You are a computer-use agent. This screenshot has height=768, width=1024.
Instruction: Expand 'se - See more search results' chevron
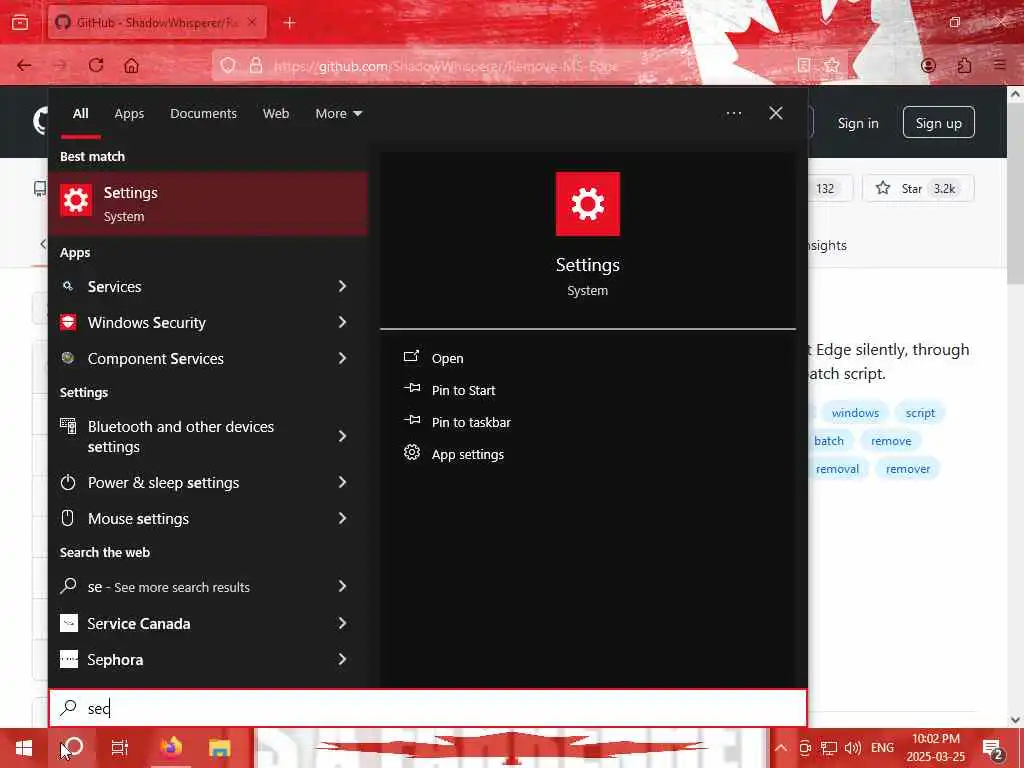click(342, 586)
